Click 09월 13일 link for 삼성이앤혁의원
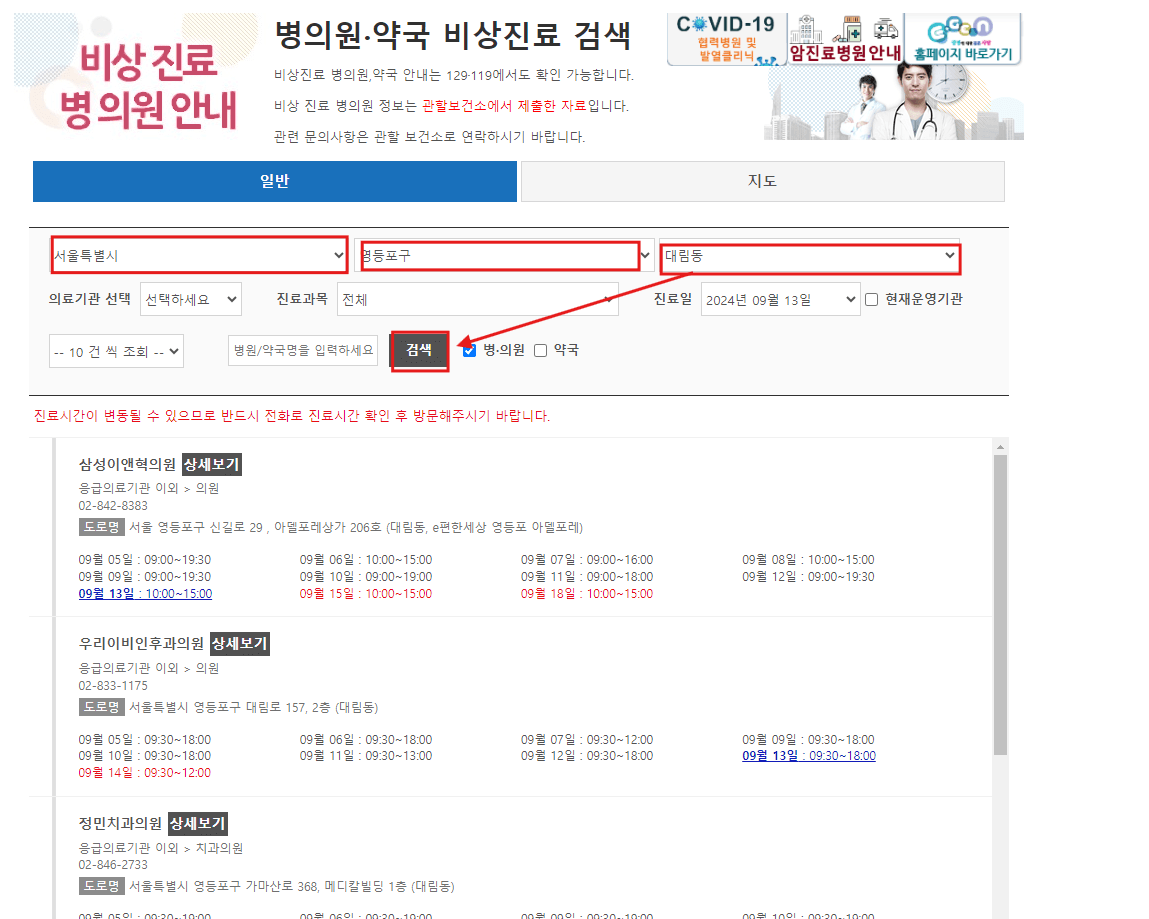This screenshot has width=1149, height=919. click(x=145, y=594)
